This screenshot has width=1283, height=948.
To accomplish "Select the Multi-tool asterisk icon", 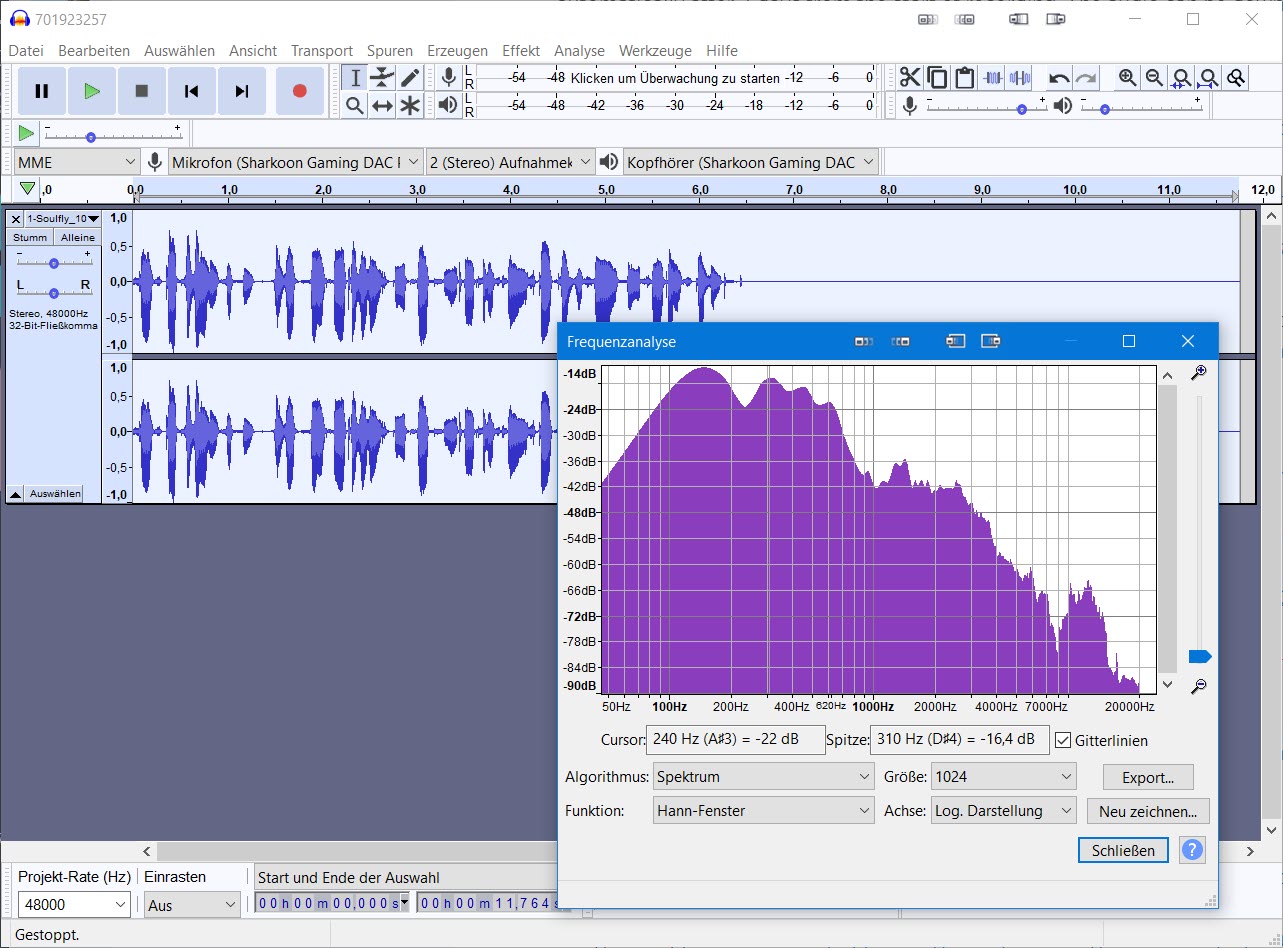I will [409, 105].
